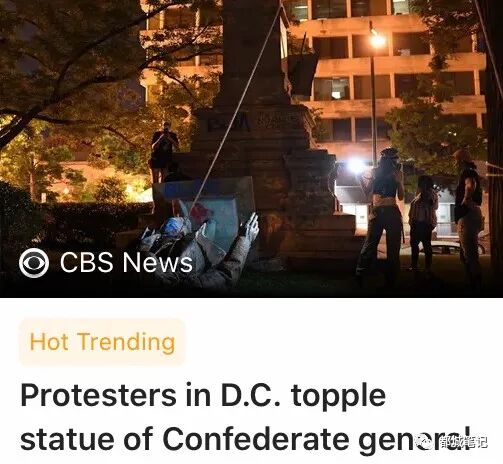503x464 pixels.
Task: Click the woman holding the bright flashlight
Action: (384, 213)
